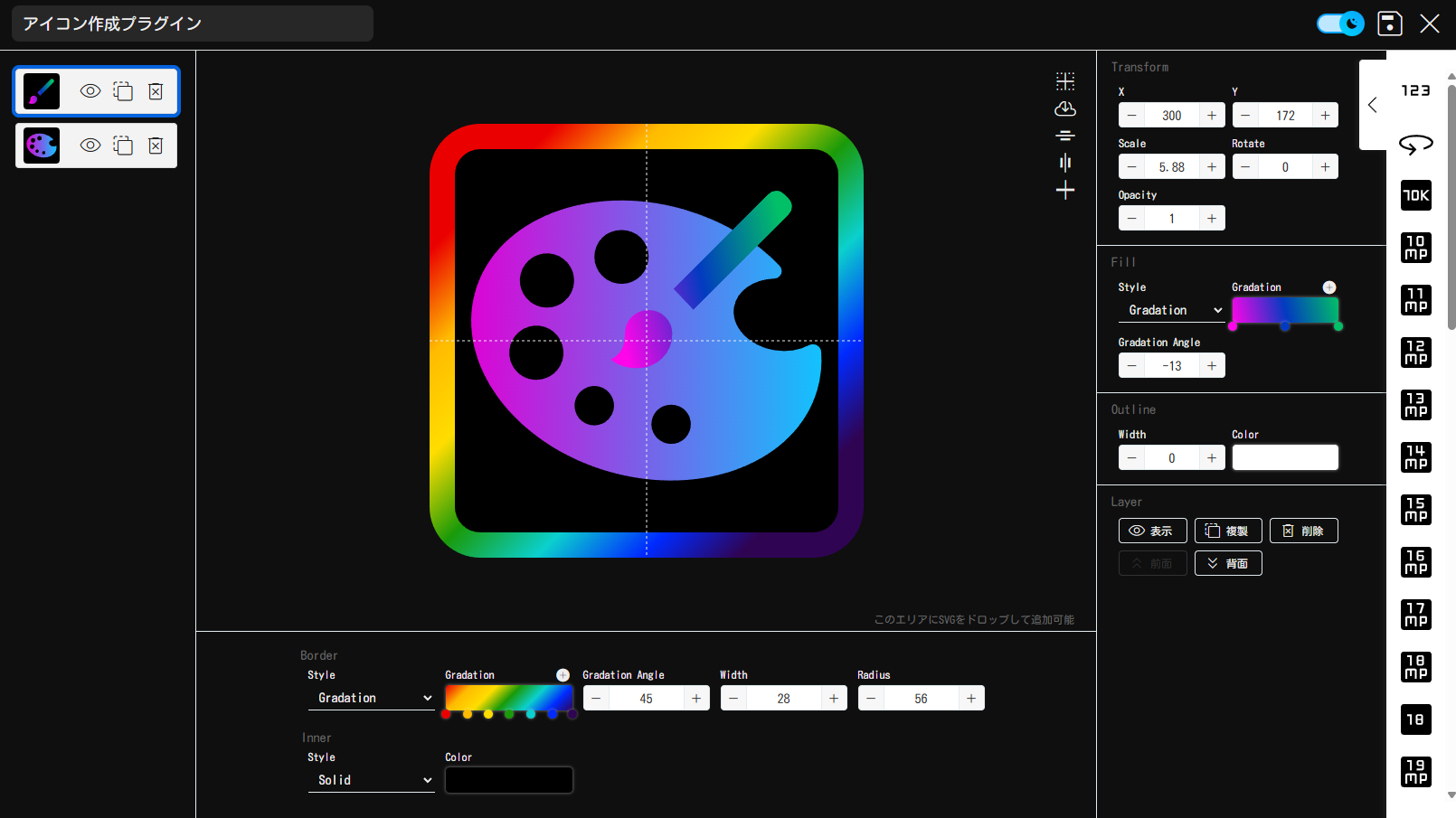Screen dimensions: 1456x818
Task: Duplicate the palette layer
Action: [123, 146]
